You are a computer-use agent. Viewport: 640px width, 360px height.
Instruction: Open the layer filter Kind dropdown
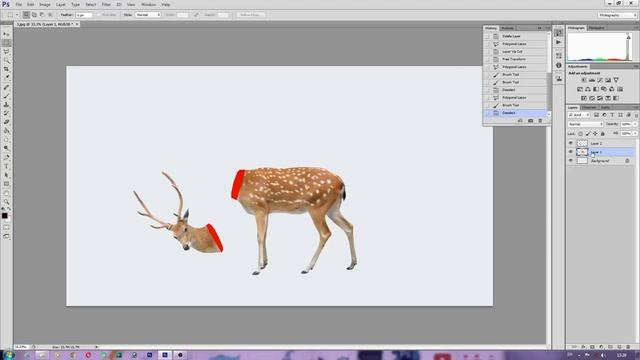coord(579,115)
